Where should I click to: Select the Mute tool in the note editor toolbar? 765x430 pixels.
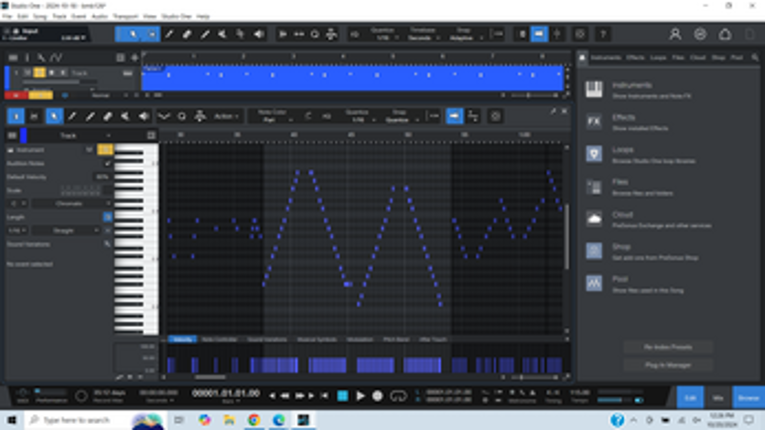click(125, 116)
